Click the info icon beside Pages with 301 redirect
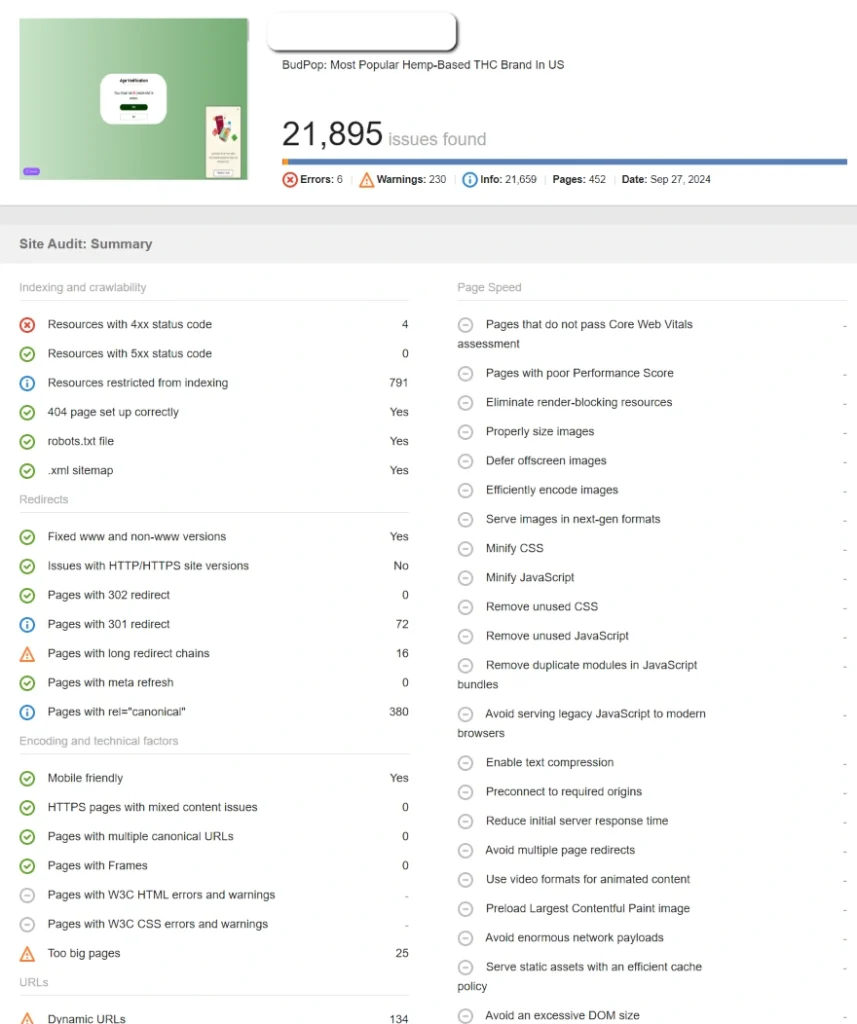857x1024 pixels. pyautogui.click(x=27, y=624)
